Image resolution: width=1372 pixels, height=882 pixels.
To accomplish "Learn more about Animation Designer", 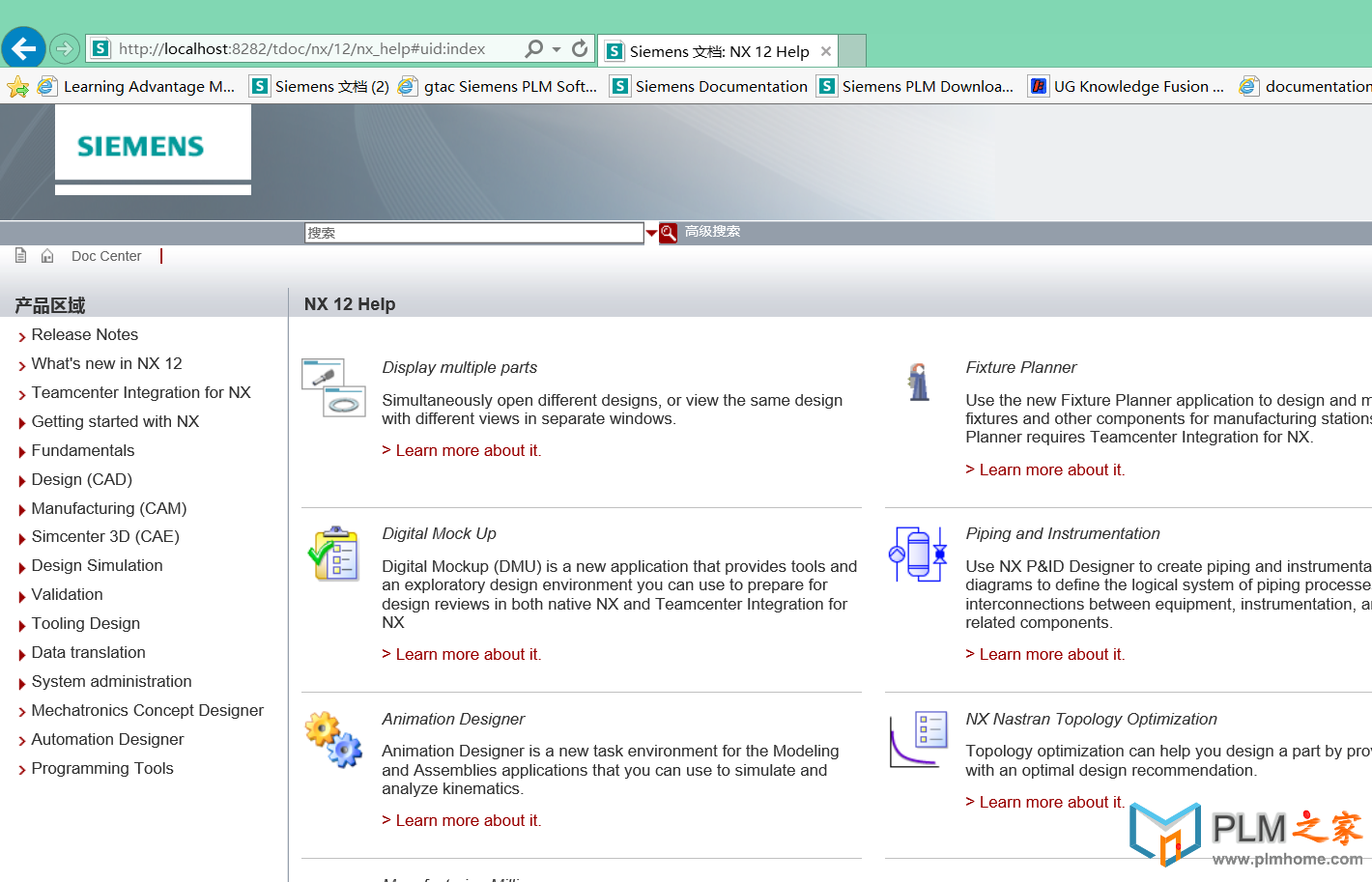I will coord(462,821).
